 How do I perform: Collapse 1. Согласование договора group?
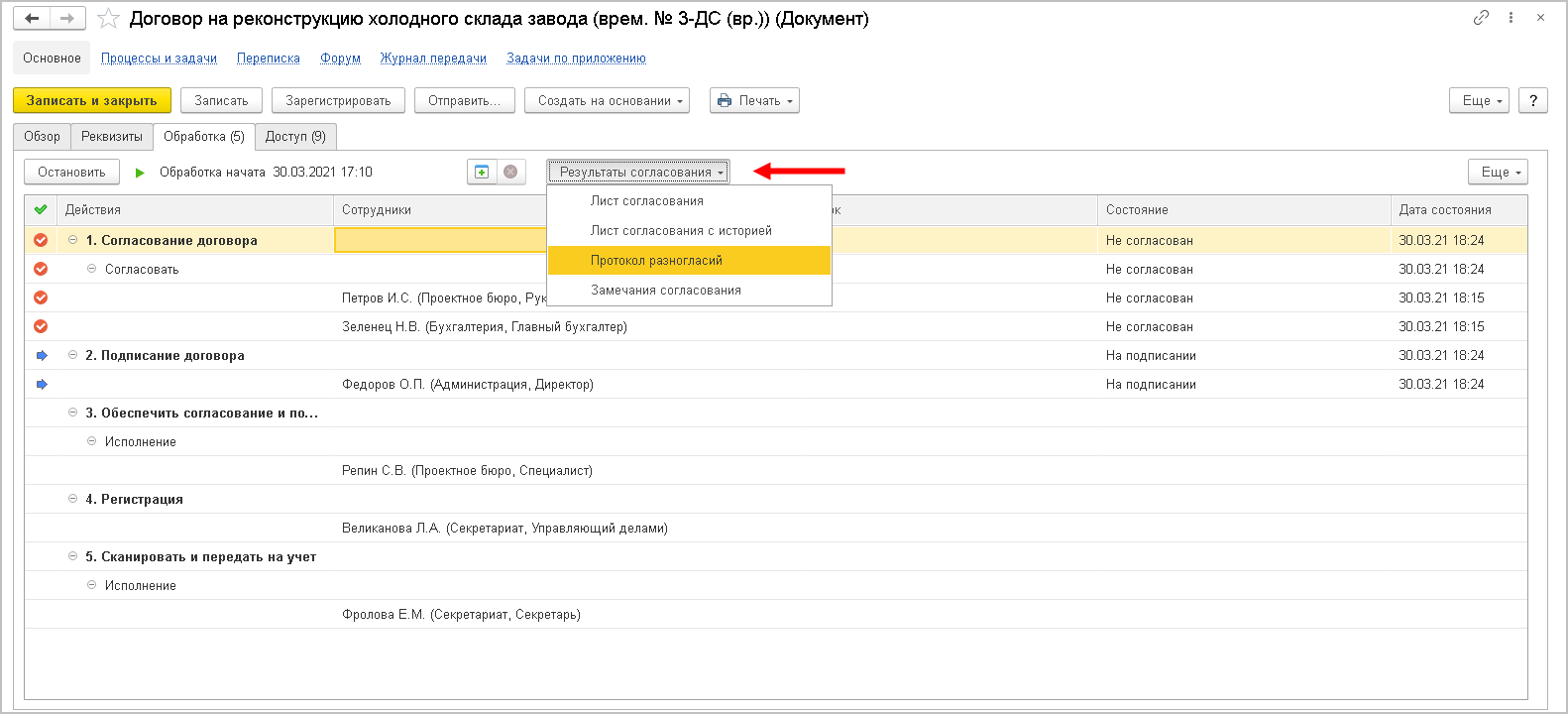tap(72, 240)
